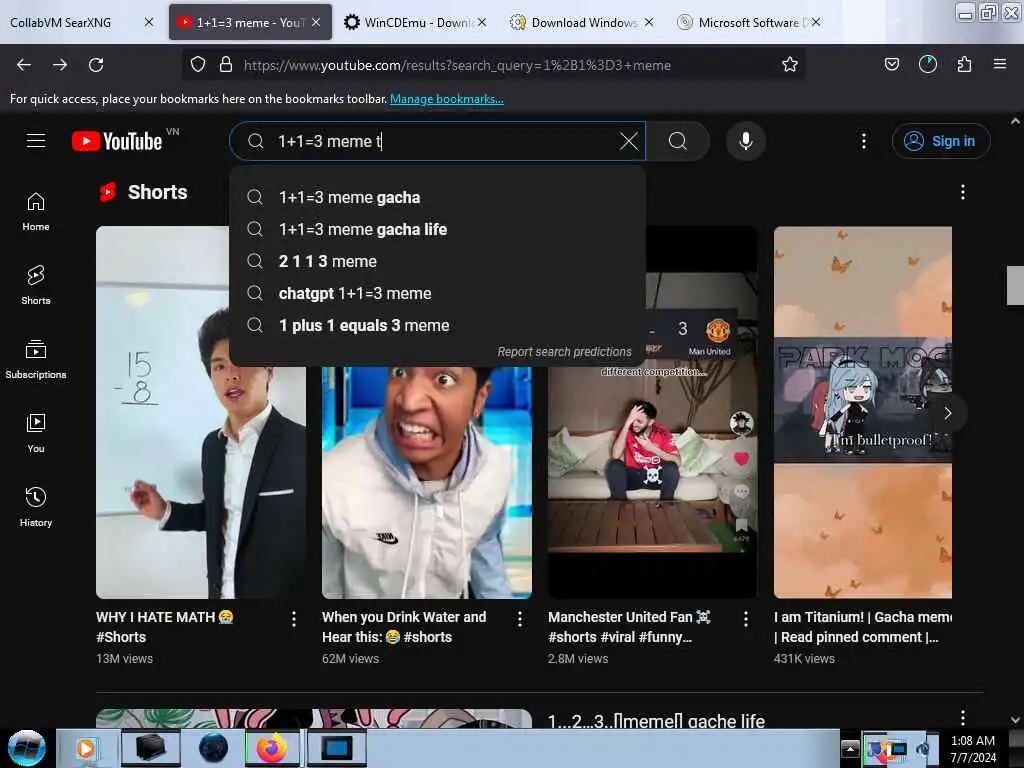The width and height of the screenshot is (1024, 768).
Task: Open the Shorts shelf more options
Action: coord(963,192)
